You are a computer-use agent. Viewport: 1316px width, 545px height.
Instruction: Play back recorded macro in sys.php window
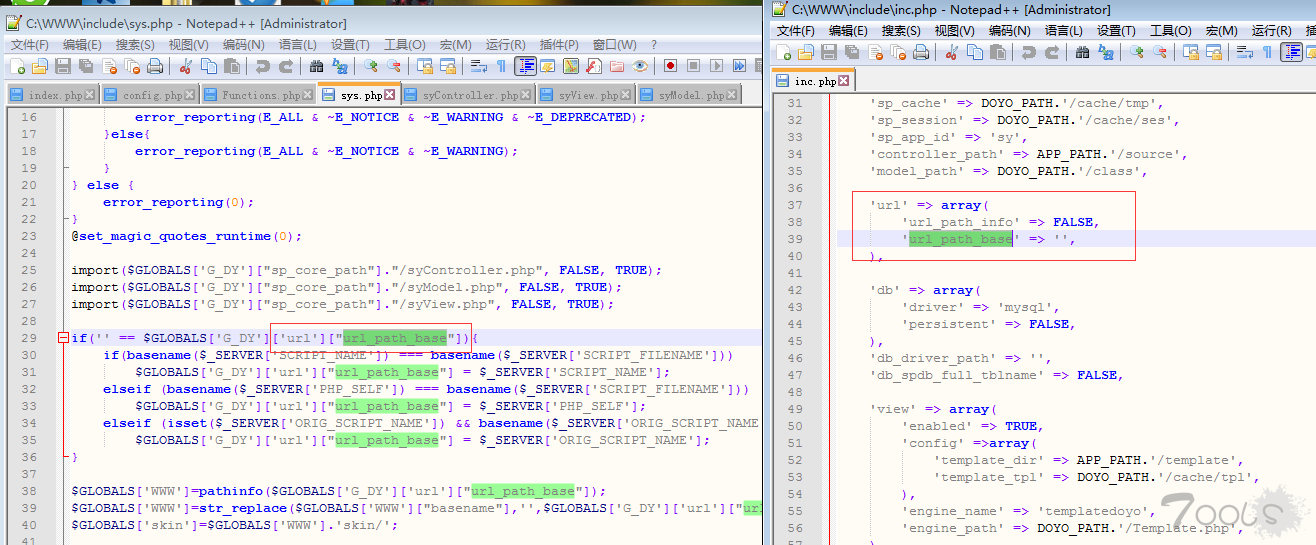click(x=716, y=66)
